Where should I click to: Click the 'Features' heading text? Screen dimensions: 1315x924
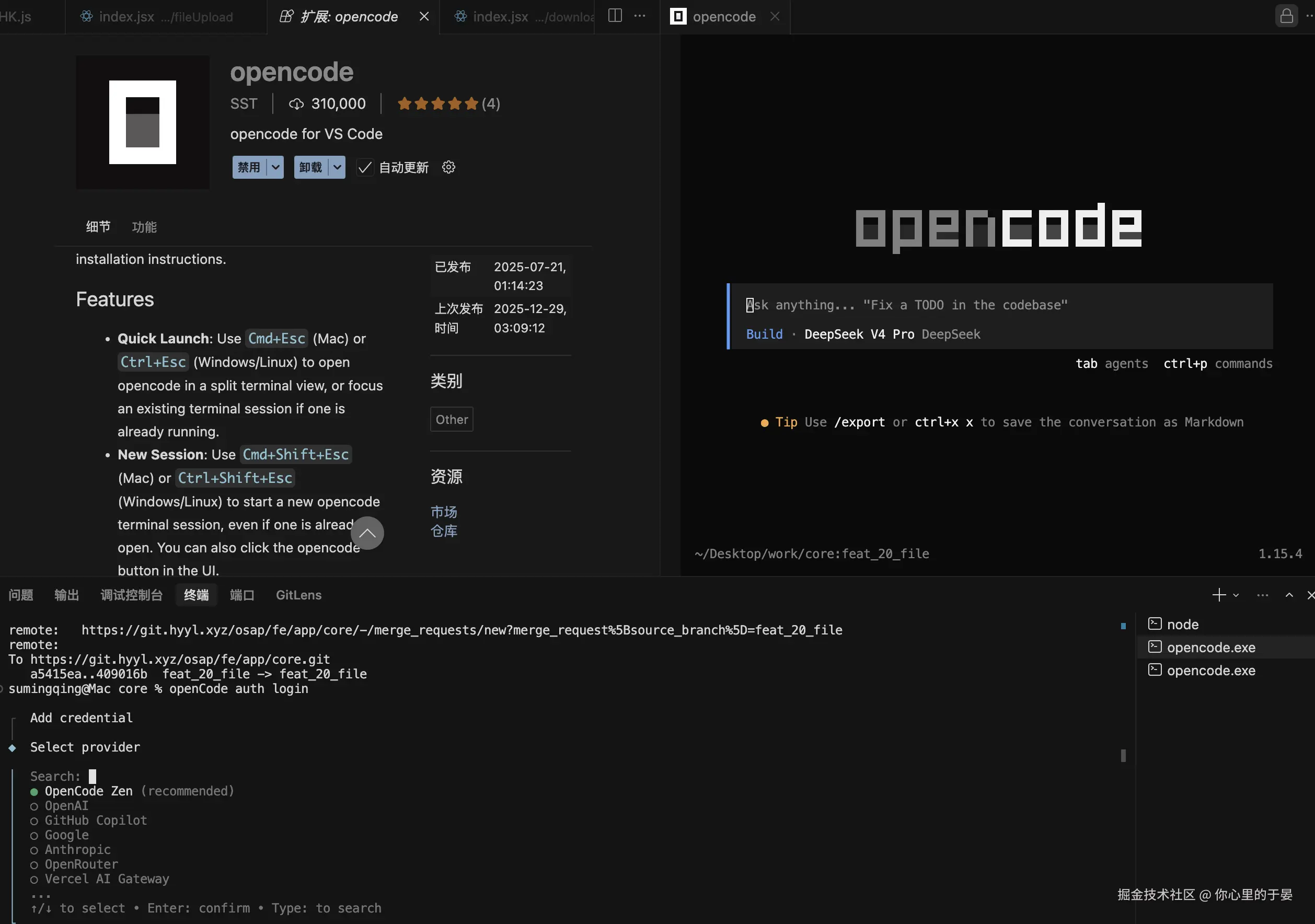115,299
